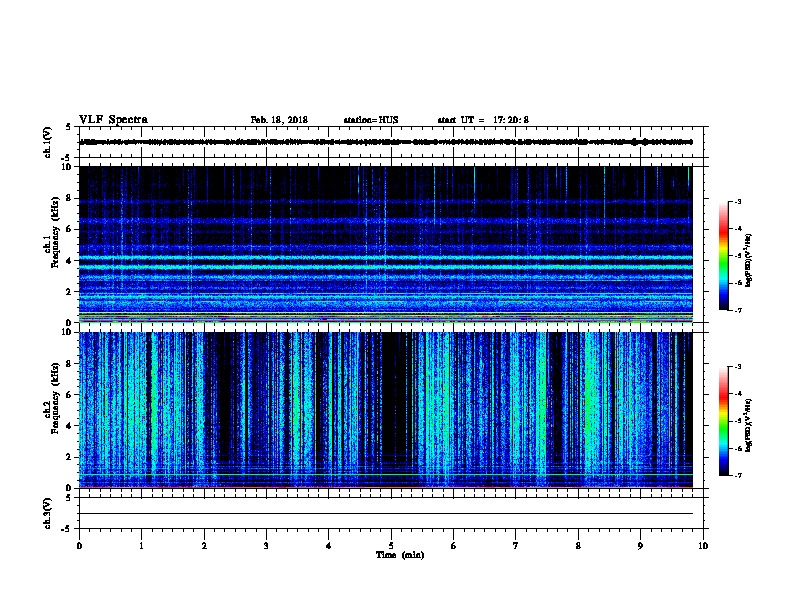792x612 pixels.
Task: Click time axis tick label "0"
Action: coord(79,546)
